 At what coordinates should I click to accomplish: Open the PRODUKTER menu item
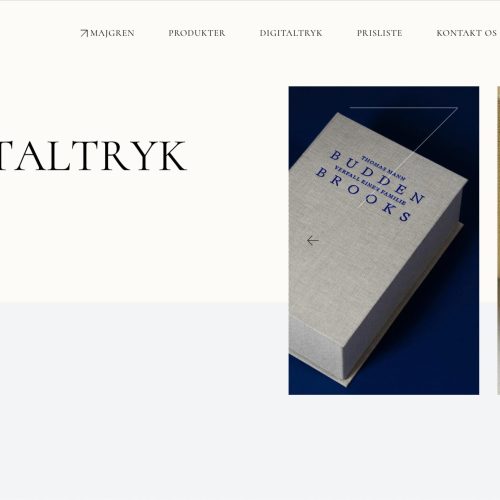tap(197, 33)
